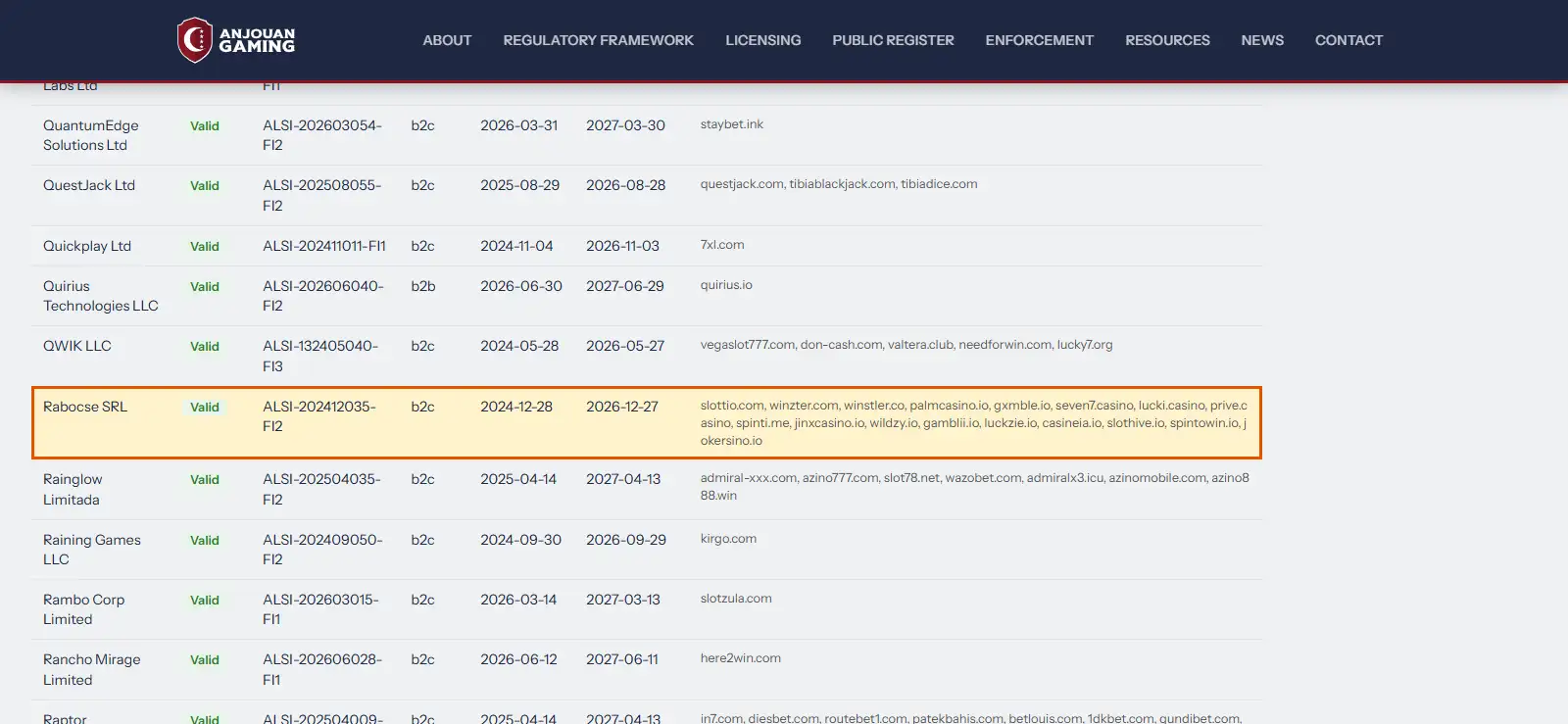Navigate to Enforcement section
Viewport: 1568px width, 724px height.
[x=1039, y=40]
